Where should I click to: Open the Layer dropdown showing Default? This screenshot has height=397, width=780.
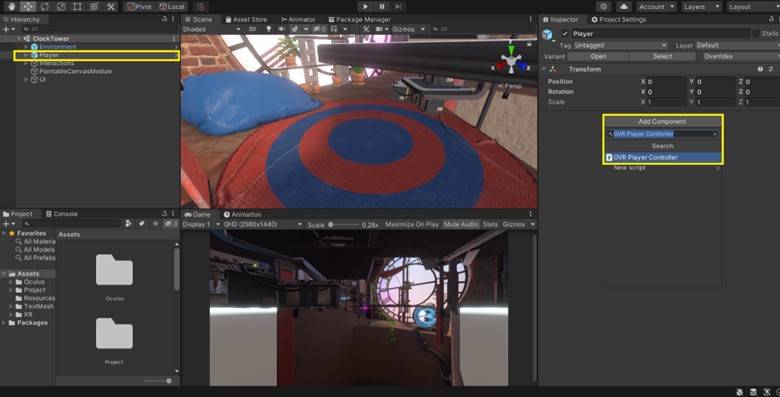[737, 45]
